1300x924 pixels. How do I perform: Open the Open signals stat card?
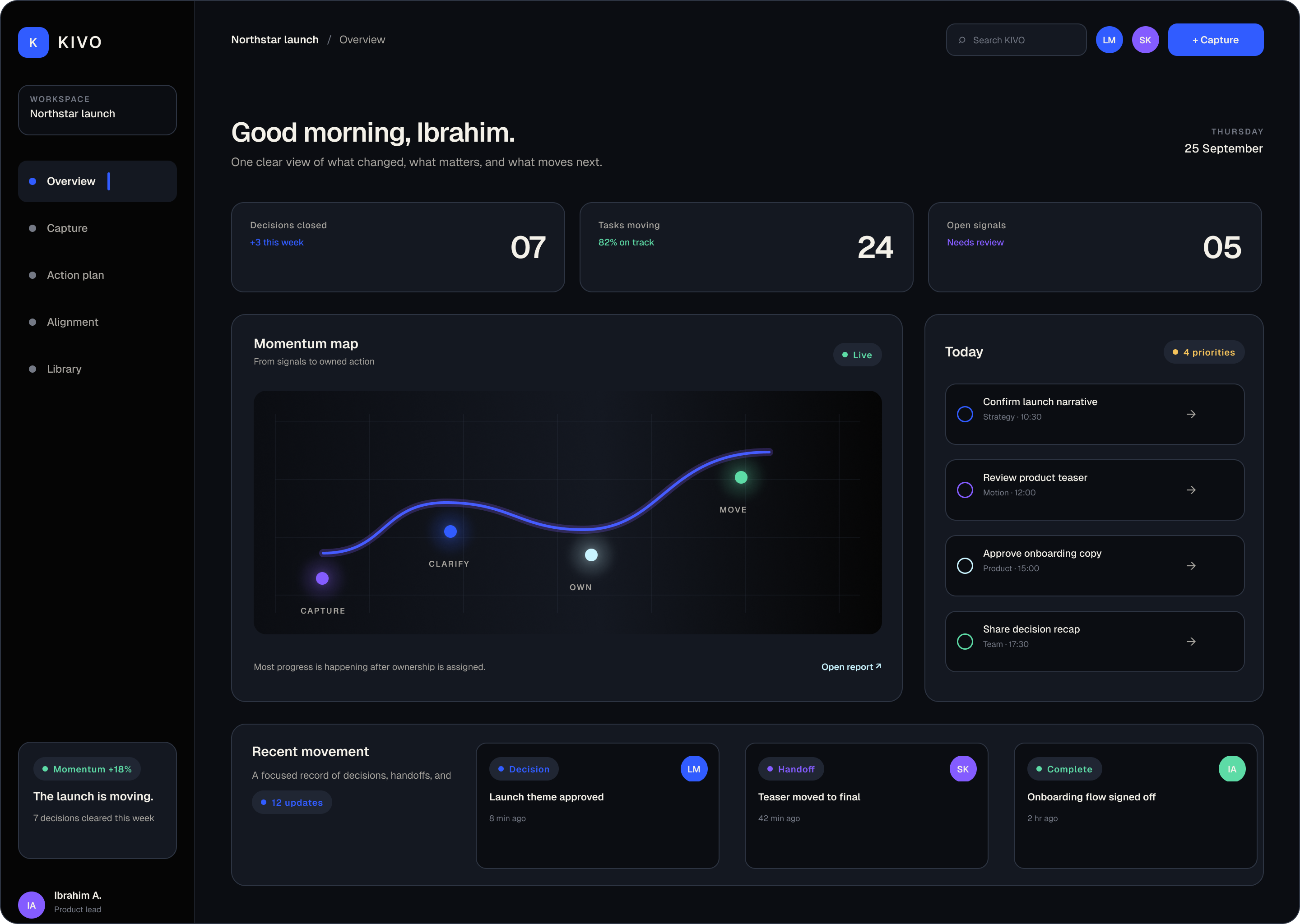(1095, 248)
